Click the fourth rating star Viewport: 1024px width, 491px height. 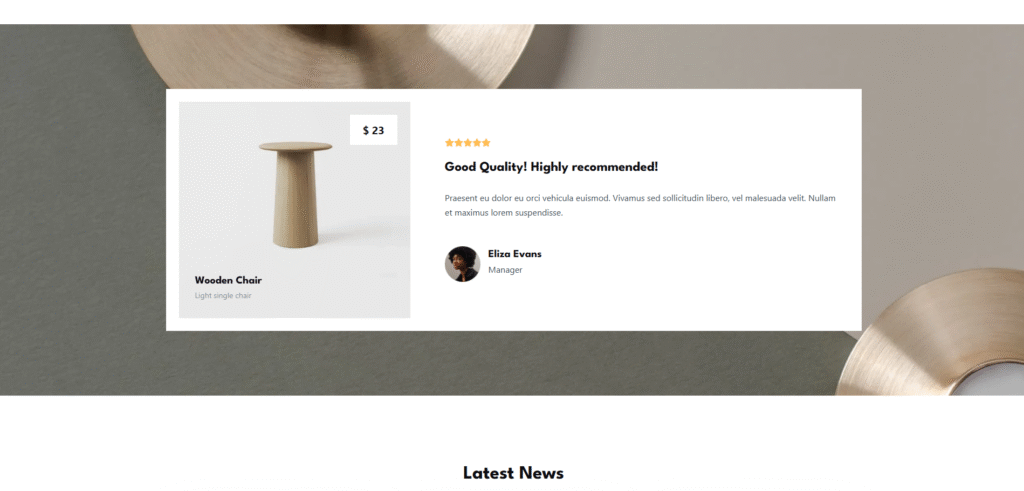coord(477,142)
